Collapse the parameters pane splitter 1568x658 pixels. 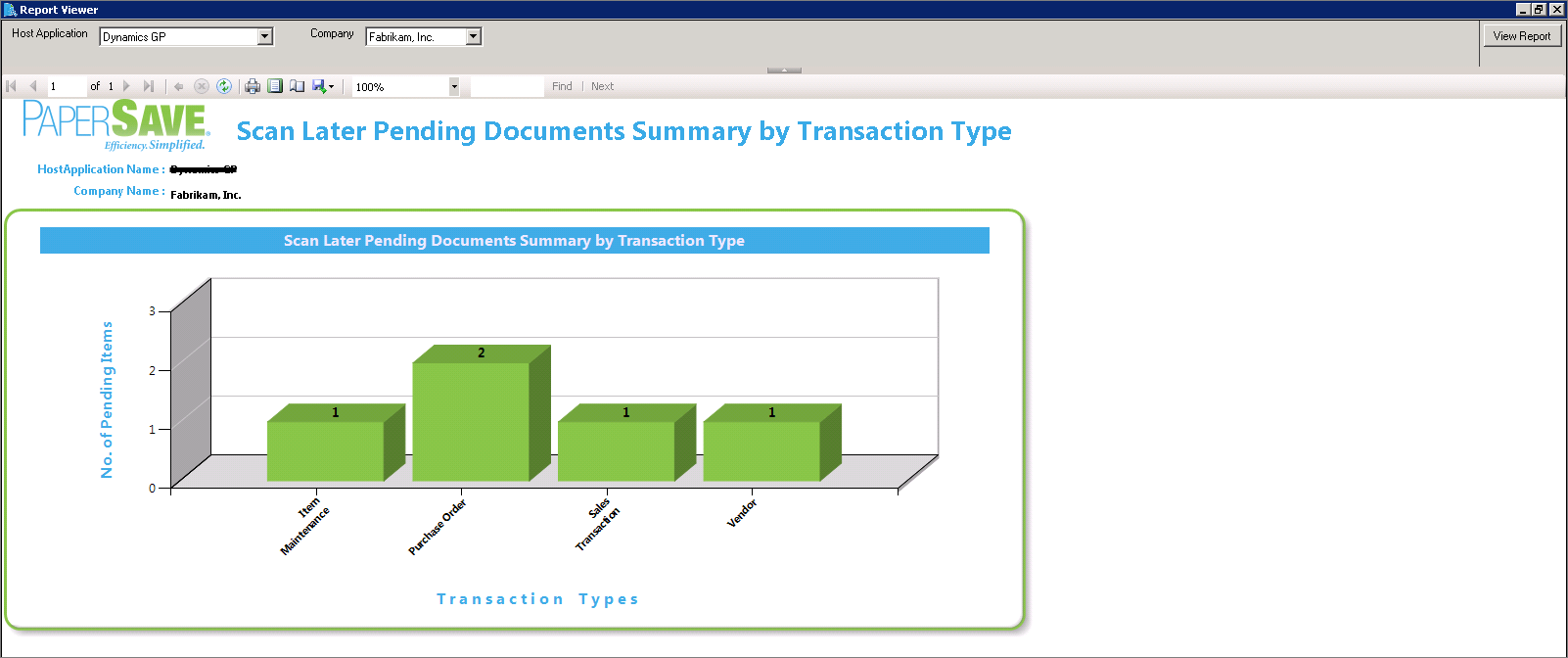point(784,70)
